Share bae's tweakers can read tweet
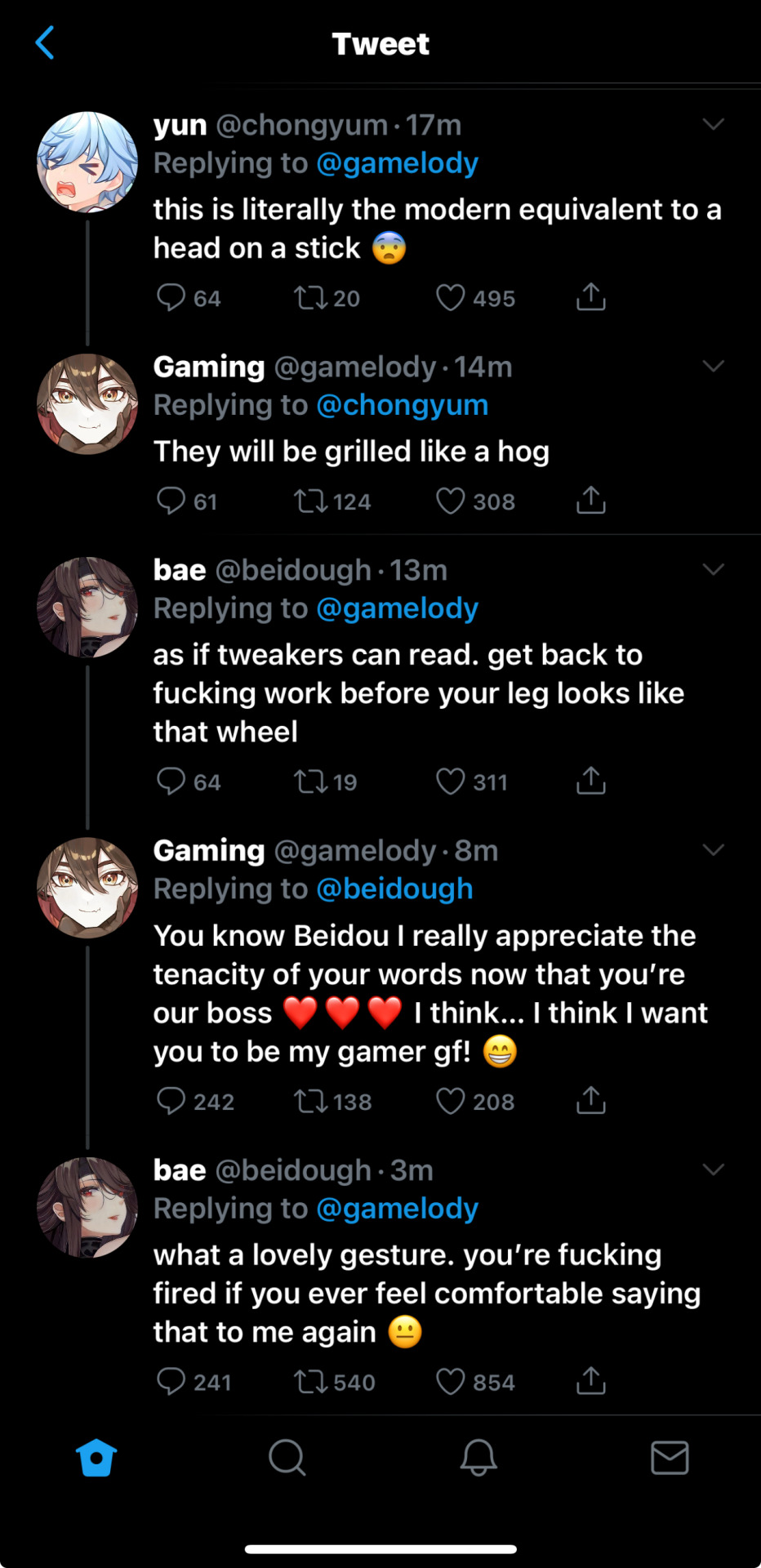The width and height of the screenshot is (761, 1568). point(590,782)
